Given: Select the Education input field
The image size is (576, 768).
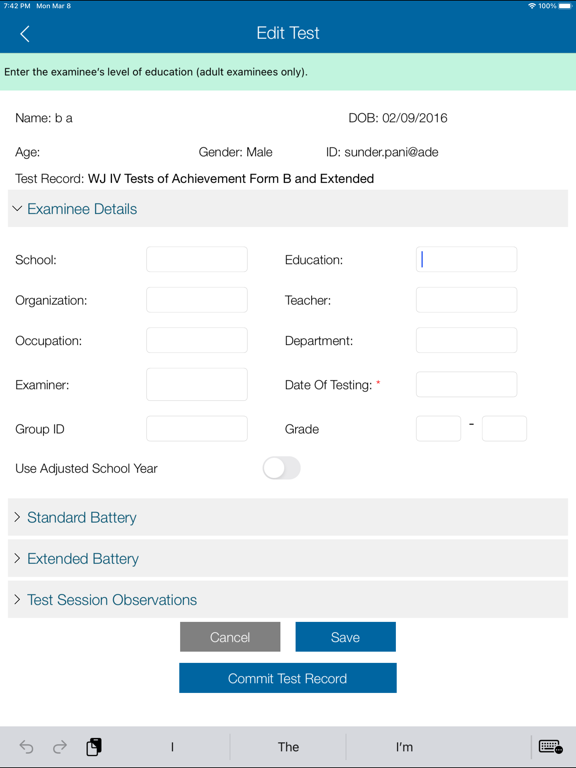Looking at the screenshot, I should point(466,259).
